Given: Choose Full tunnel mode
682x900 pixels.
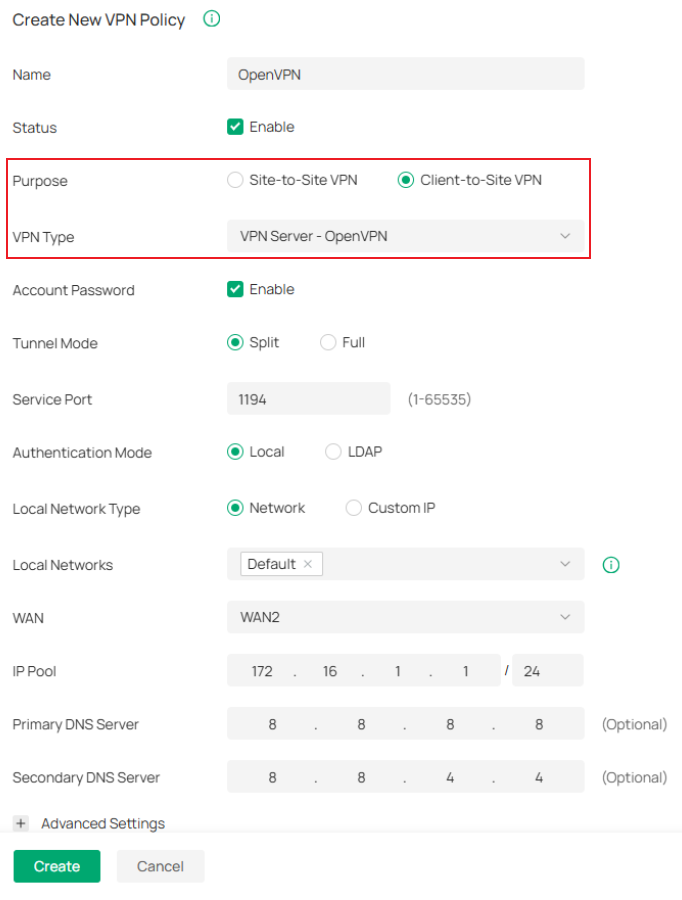Looking at the screenshot, I should tap(328, 342).
